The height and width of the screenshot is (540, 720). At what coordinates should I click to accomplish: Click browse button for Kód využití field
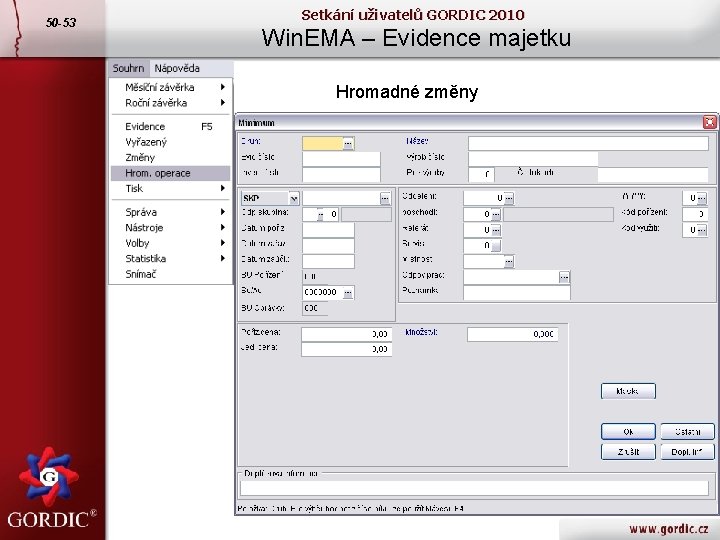702,230
